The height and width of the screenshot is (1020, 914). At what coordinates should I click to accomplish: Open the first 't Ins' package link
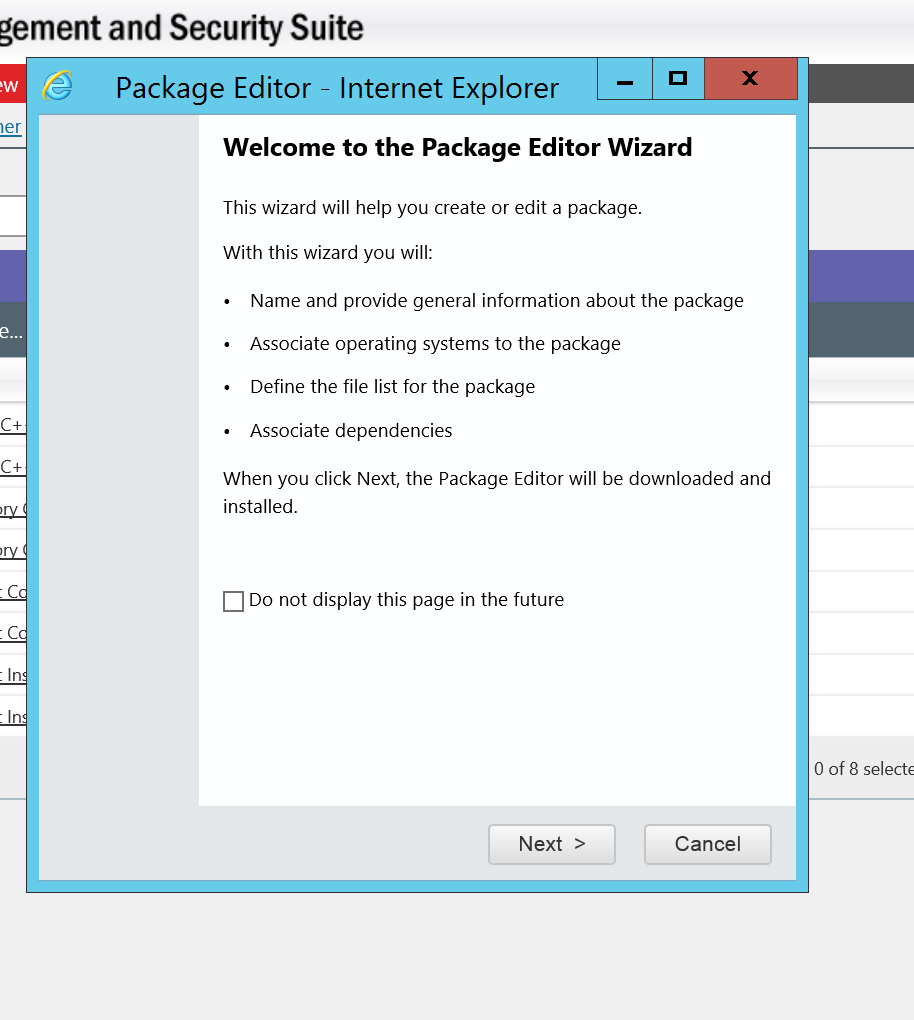coord(13,675)
